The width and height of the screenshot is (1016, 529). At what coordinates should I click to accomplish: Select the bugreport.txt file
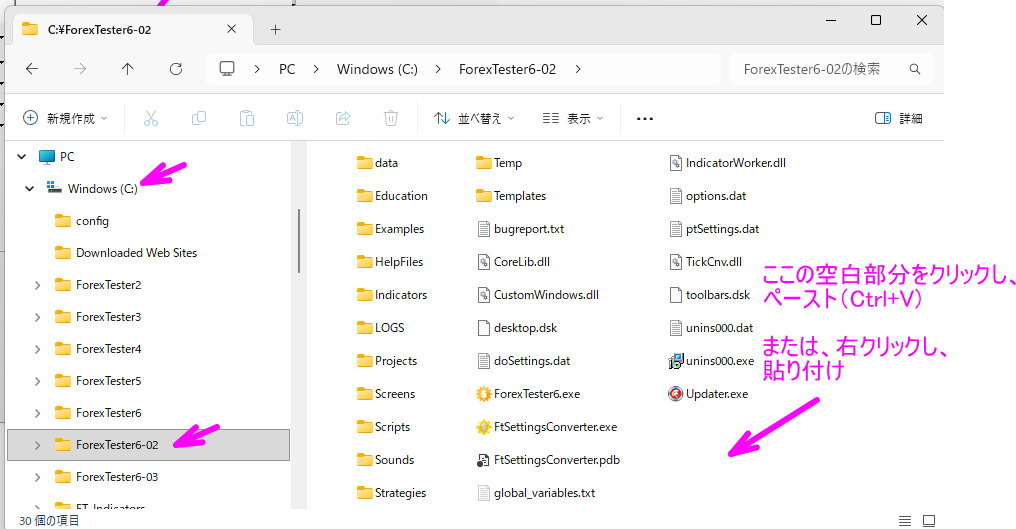(x=520, y=229)
